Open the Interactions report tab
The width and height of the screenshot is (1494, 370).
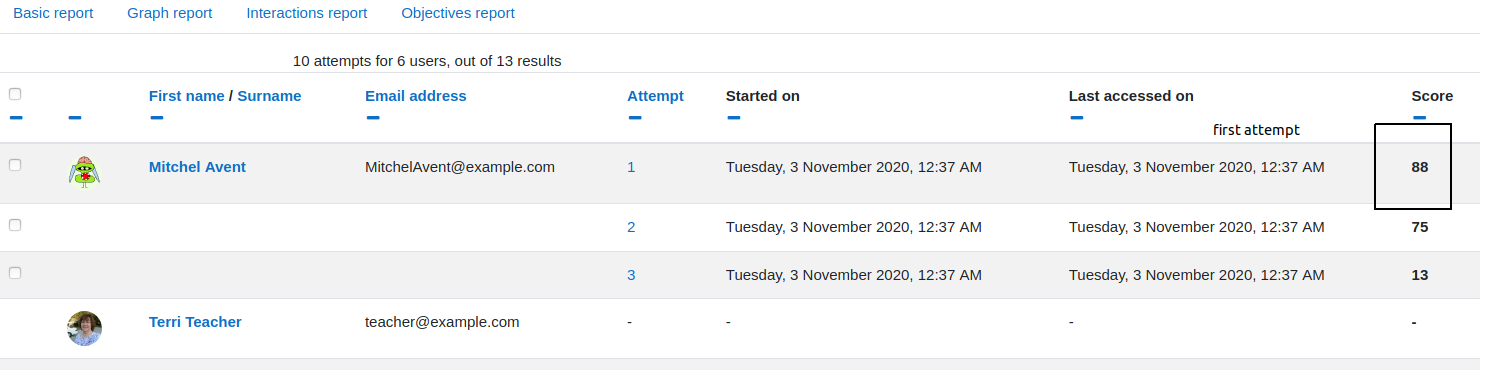click(x=307, y=13)
